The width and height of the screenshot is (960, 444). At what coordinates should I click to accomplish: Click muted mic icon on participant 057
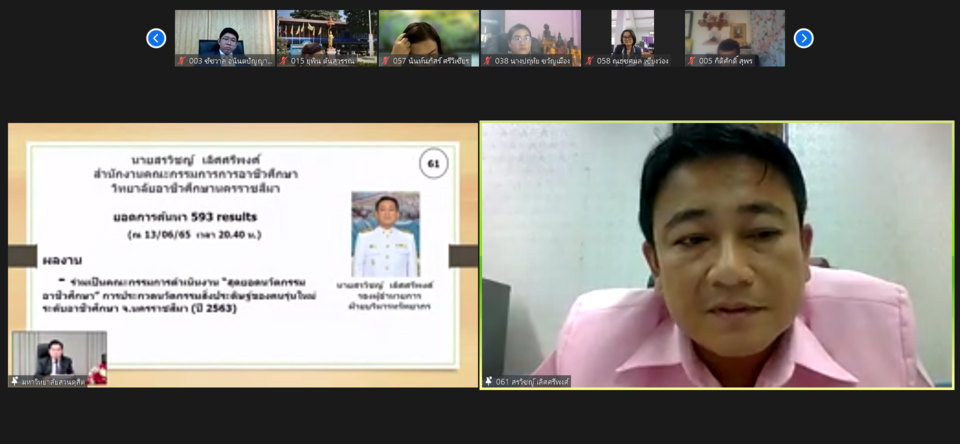coord(386,61)
